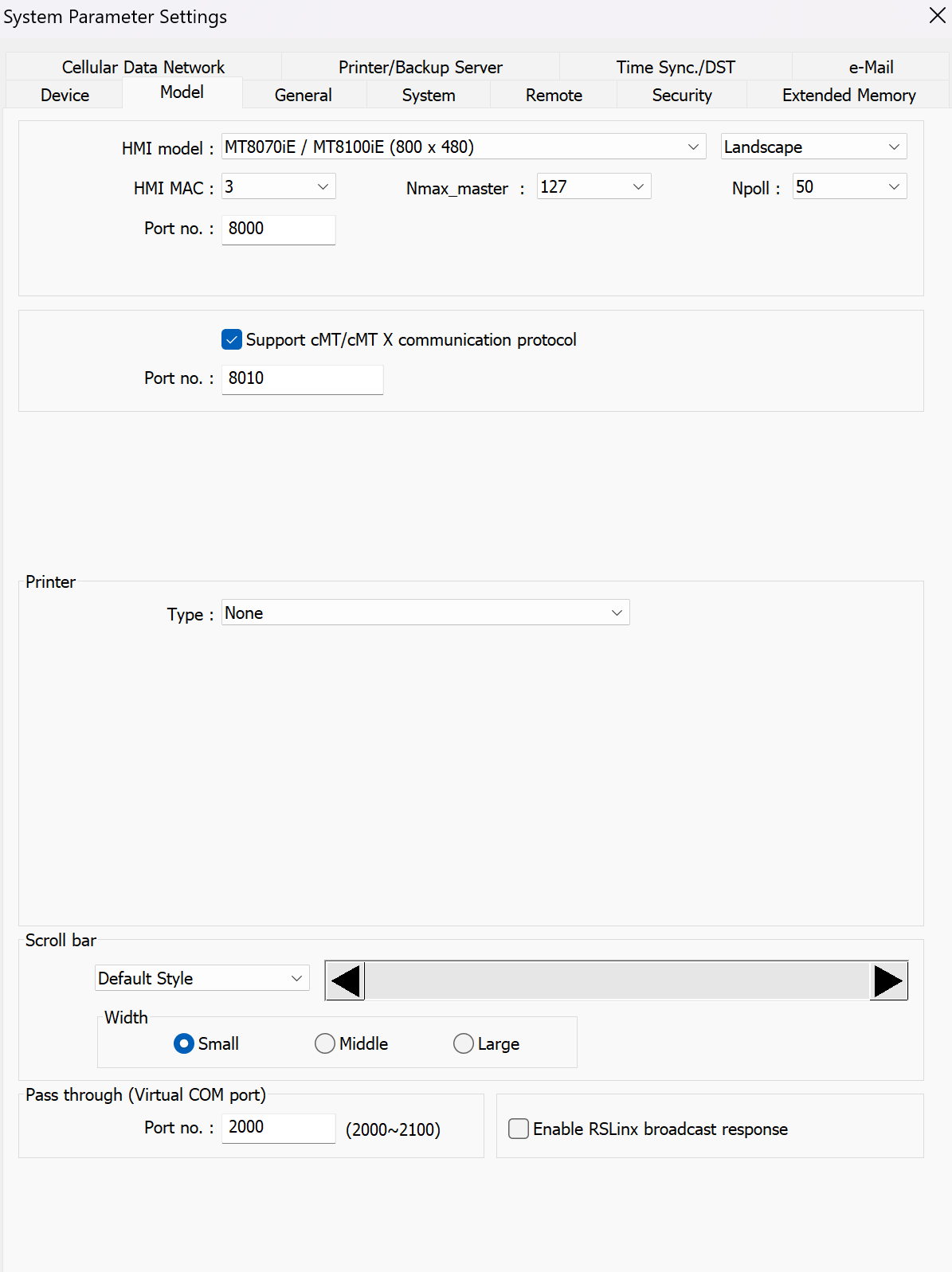Screen dimensions: 952x1272
Task: Go to the Extended Memory tab
Action: pos(848,95)
